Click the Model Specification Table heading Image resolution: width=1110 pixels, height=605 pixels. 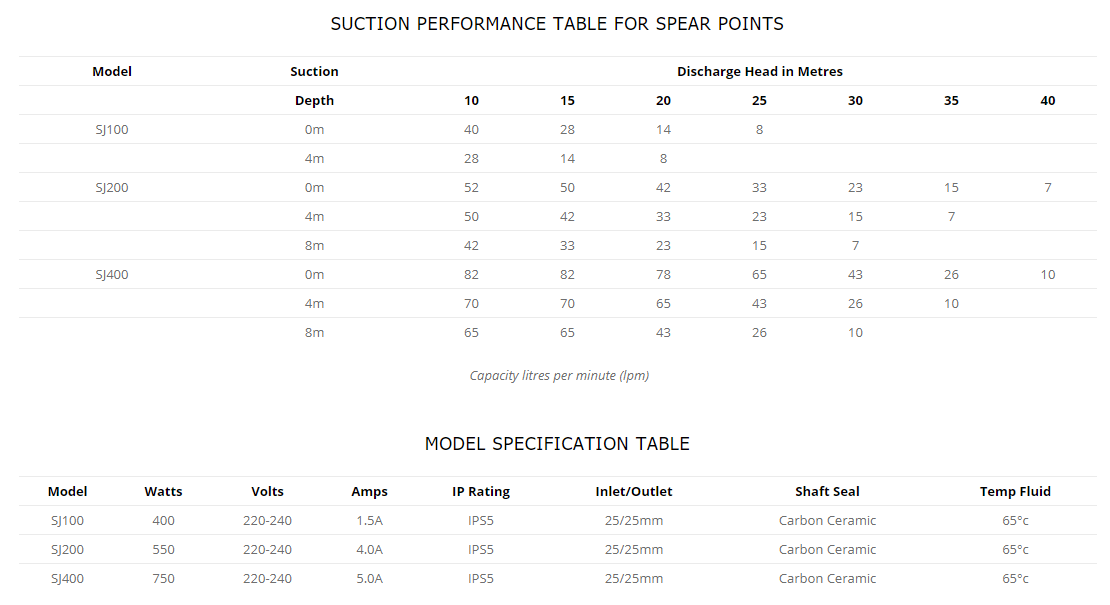tap(557, 443)
